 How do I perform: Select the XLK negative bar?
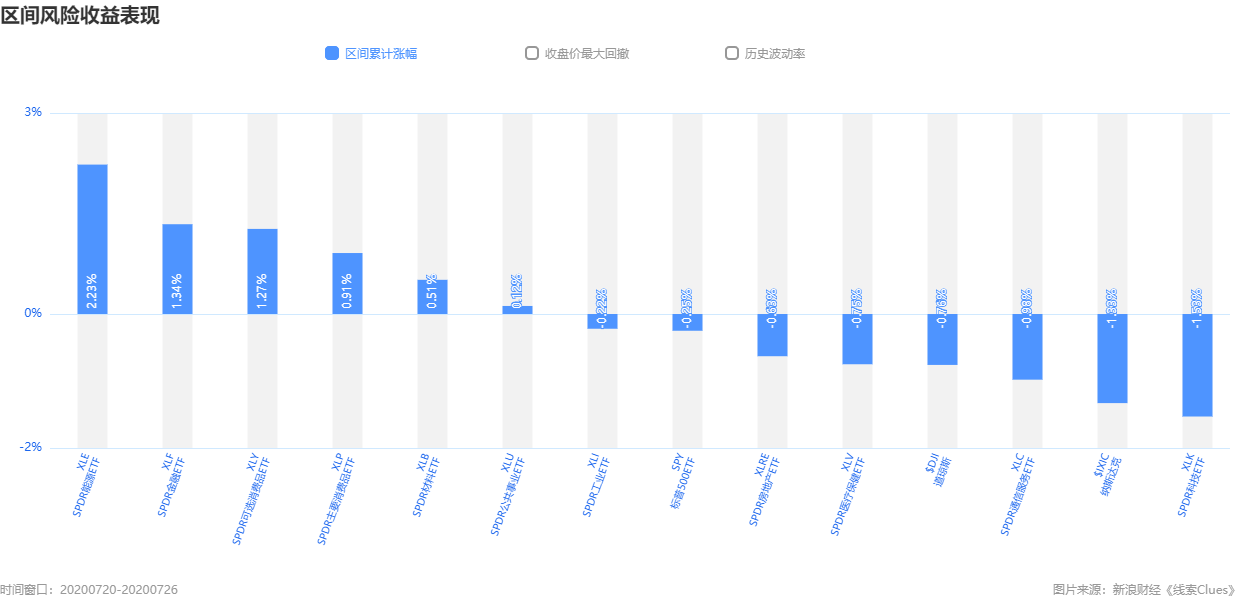1197,365
